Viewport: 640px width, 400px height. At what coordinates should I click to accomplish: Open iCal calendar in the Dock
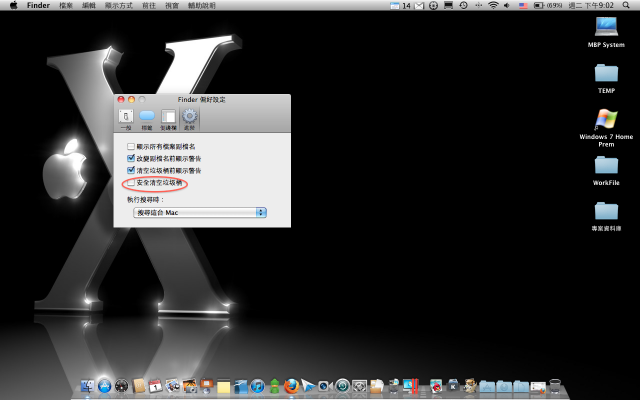156,386
